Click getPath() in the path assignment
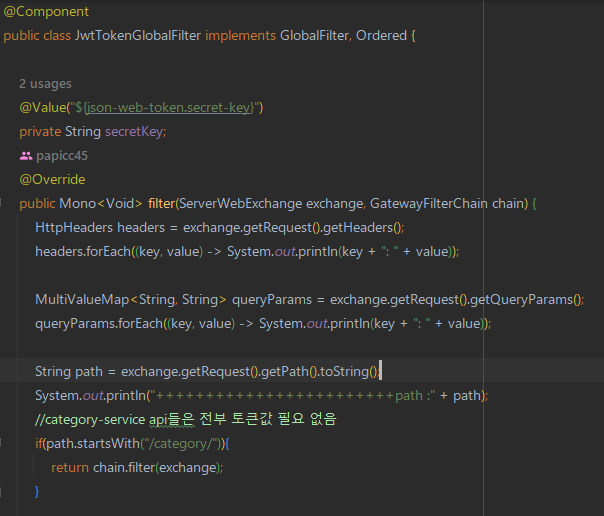 pyautogui.click(x=289, y=372)
